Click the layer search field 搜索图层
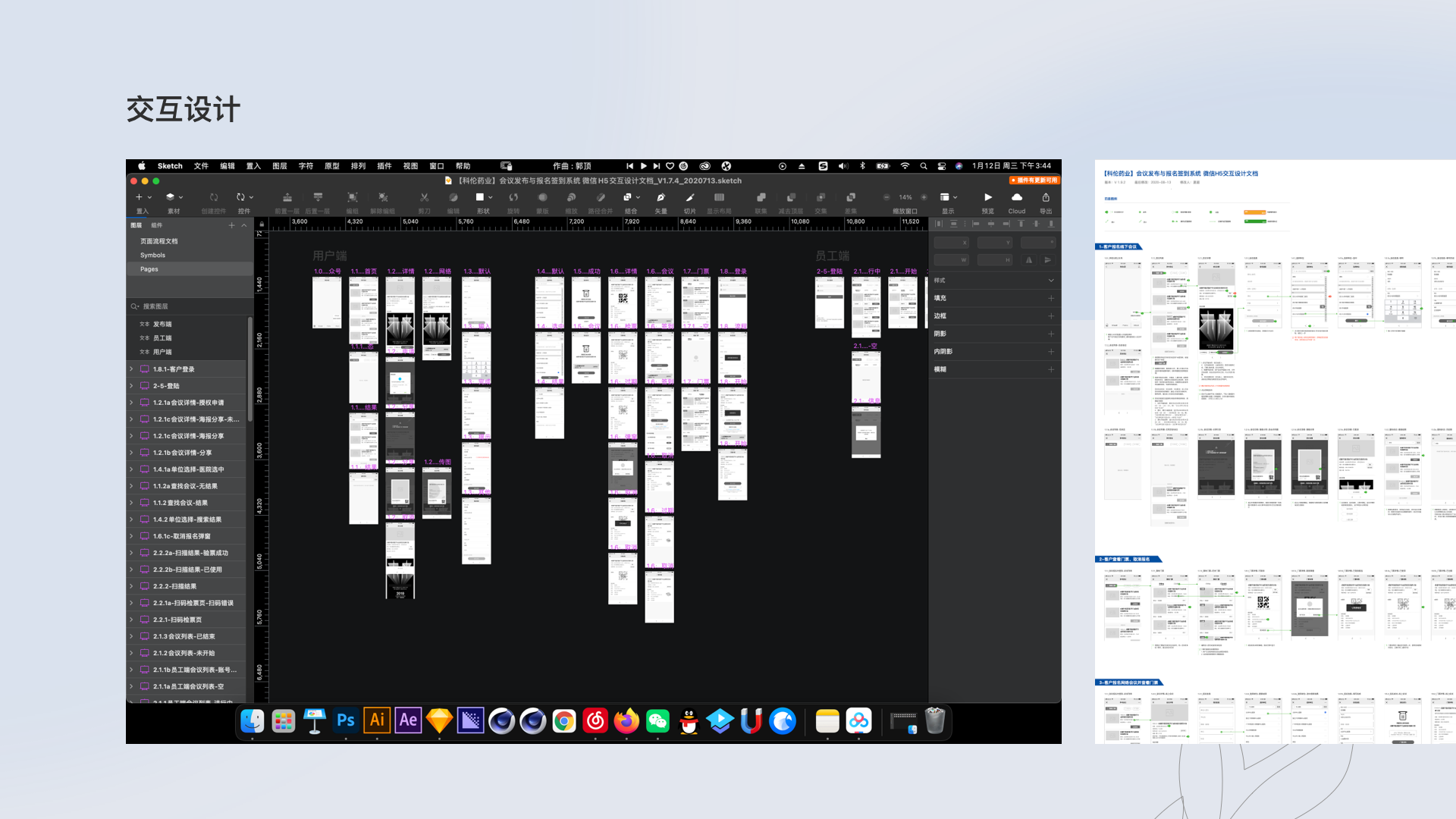The width and height of the screenshot is (1456, 819). 190,306
